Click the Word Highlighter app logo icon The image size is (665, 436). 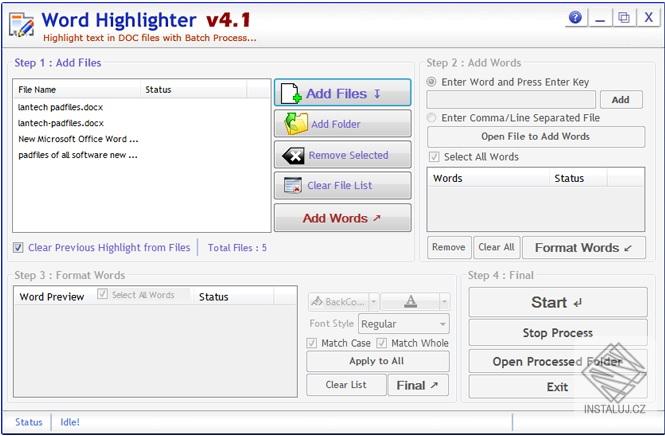[21, 25]
